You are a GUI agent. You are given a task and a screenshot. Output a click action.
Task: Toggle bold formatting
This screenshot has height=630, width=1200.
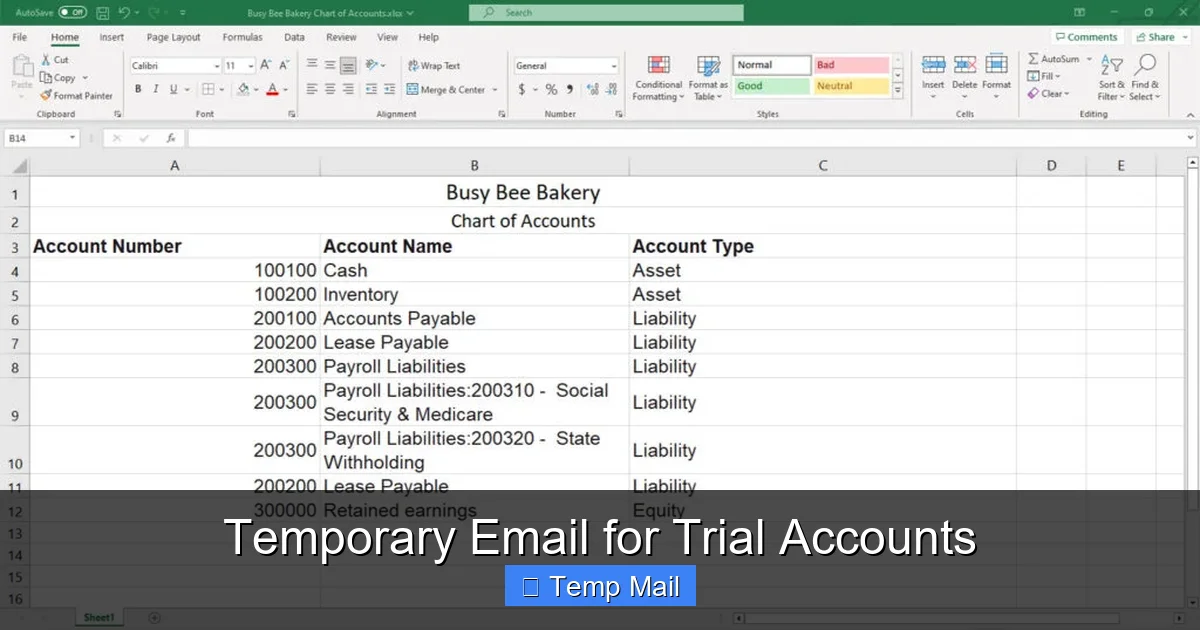(x=138, y=89)
